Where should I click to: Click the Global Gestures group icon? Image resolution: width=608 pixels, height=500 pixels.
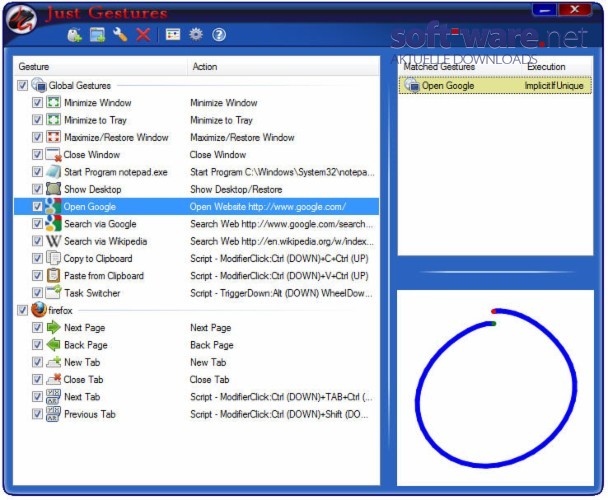tap(39, 85)
